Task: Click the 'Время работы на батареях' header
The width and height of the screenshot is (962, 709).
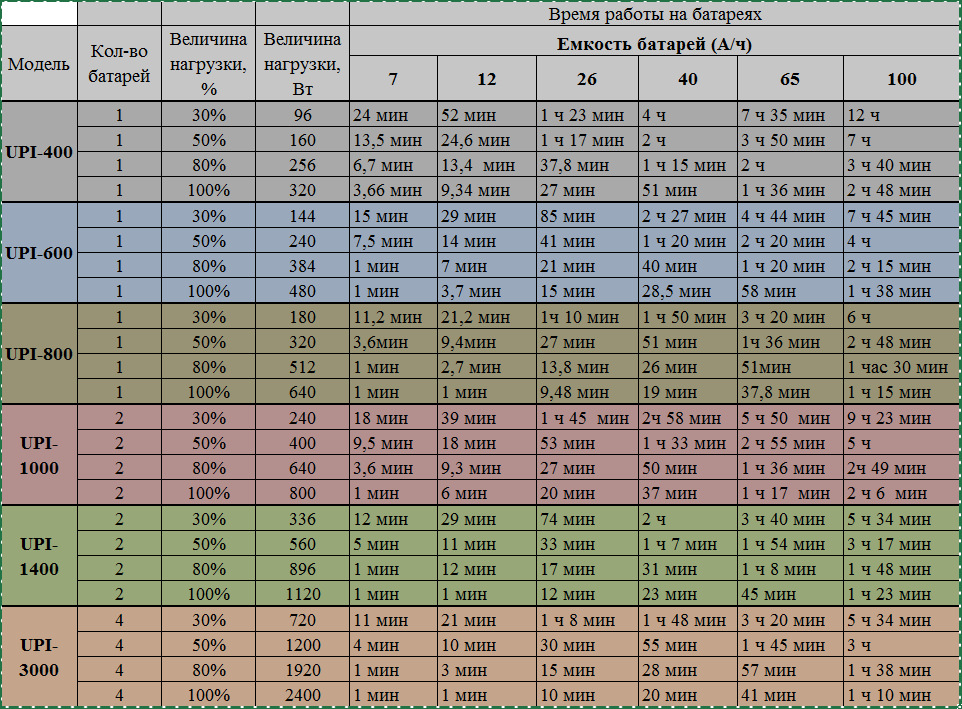Action: pyautogui.click(x=654, y=13)
